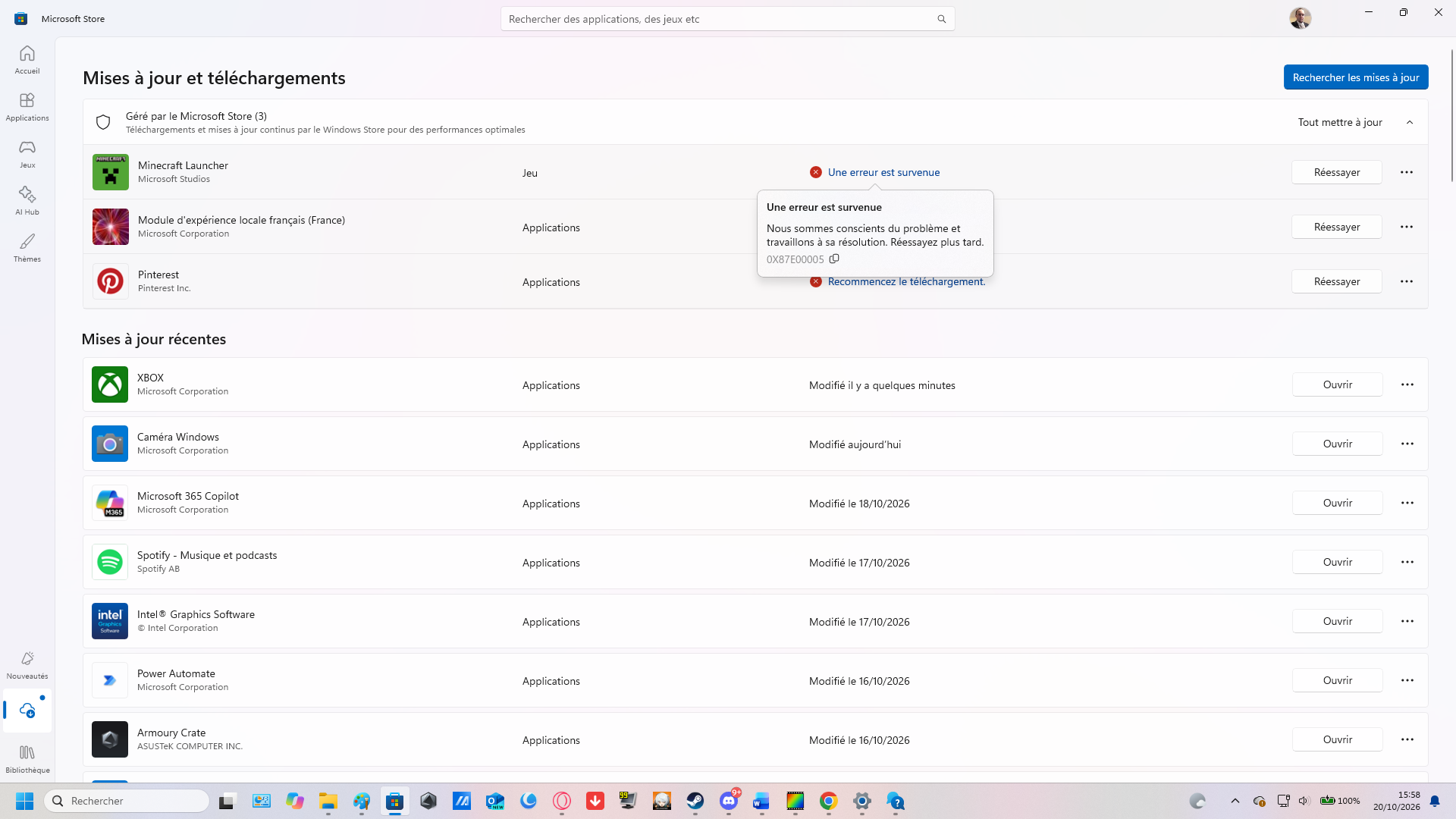Go to the Applications sidebar section
1456x819 pixels.
(x=27, y=107)
